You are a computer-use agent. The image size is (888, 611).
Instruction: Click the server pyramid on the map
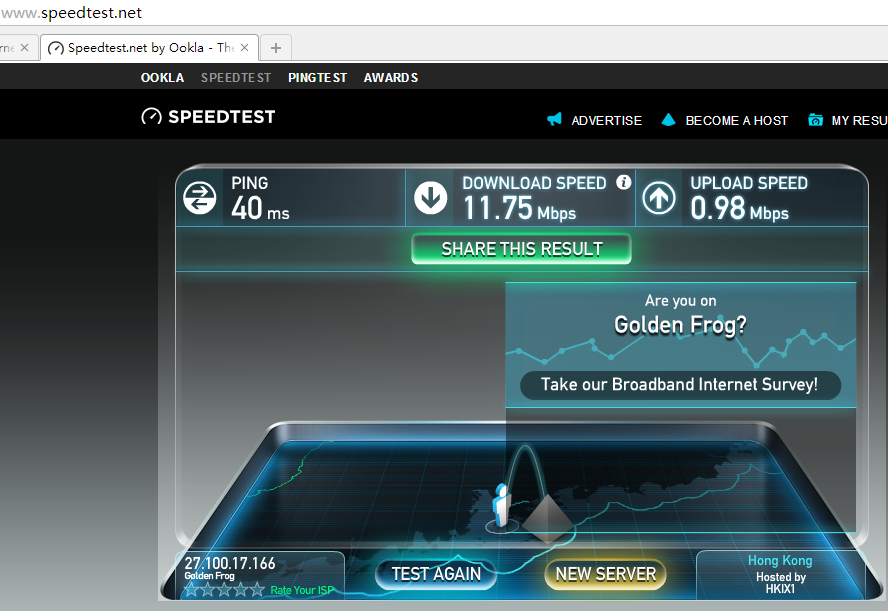(547, 519)
